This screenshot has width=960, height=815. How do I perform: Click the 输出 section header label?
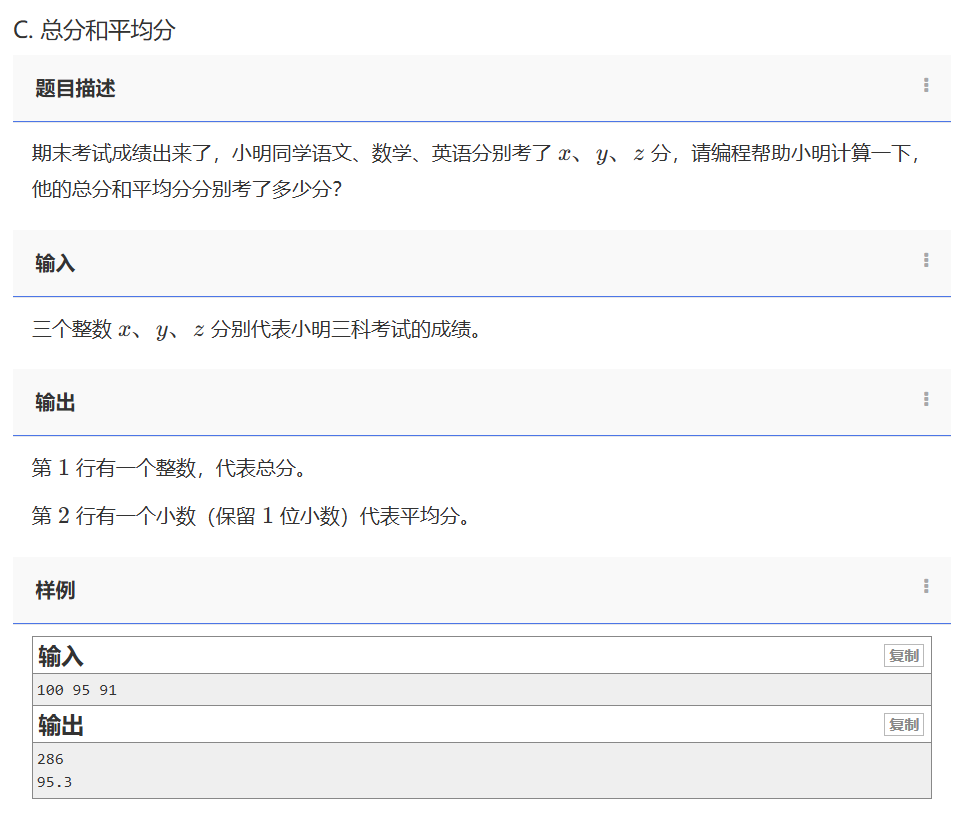point(56,403)
